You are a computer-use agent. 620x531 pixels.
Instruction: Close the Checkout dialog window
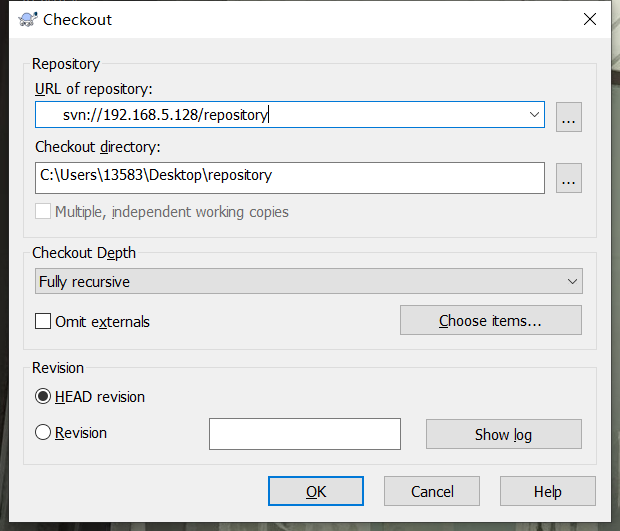click(x=589, y=20)
